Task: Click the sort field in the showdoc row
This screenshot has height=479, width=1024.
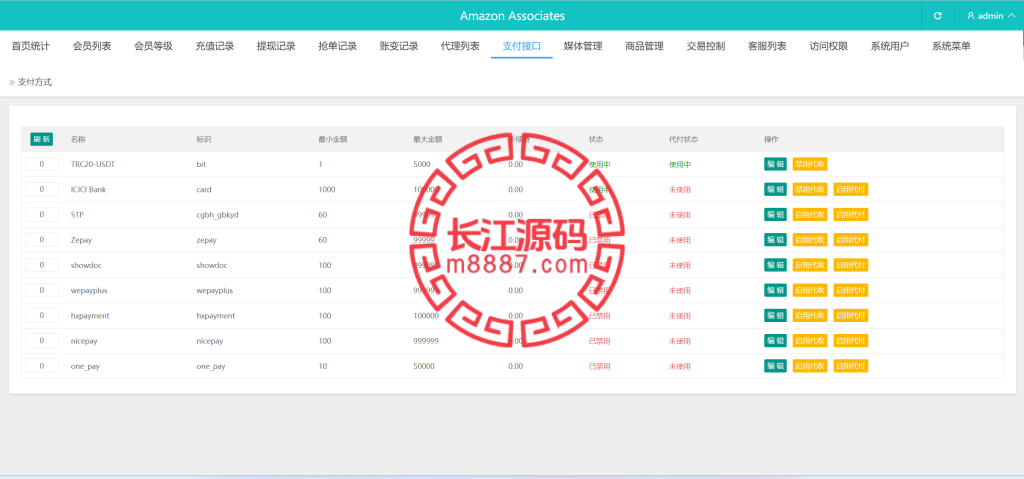Action: 42,265
